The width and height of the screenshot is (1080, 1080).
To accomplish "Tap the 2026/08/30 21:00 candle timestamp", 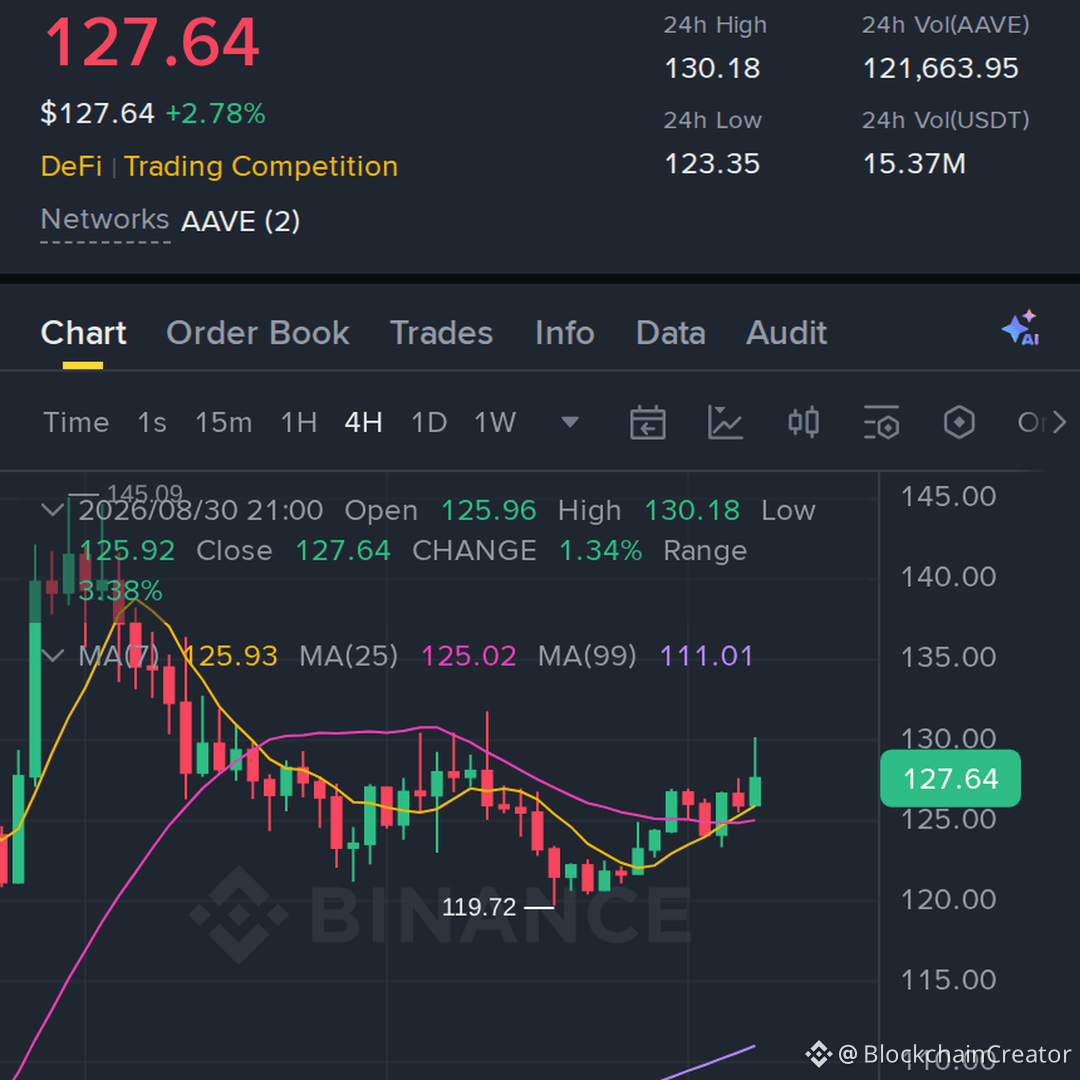I will [x=200, y=511].
